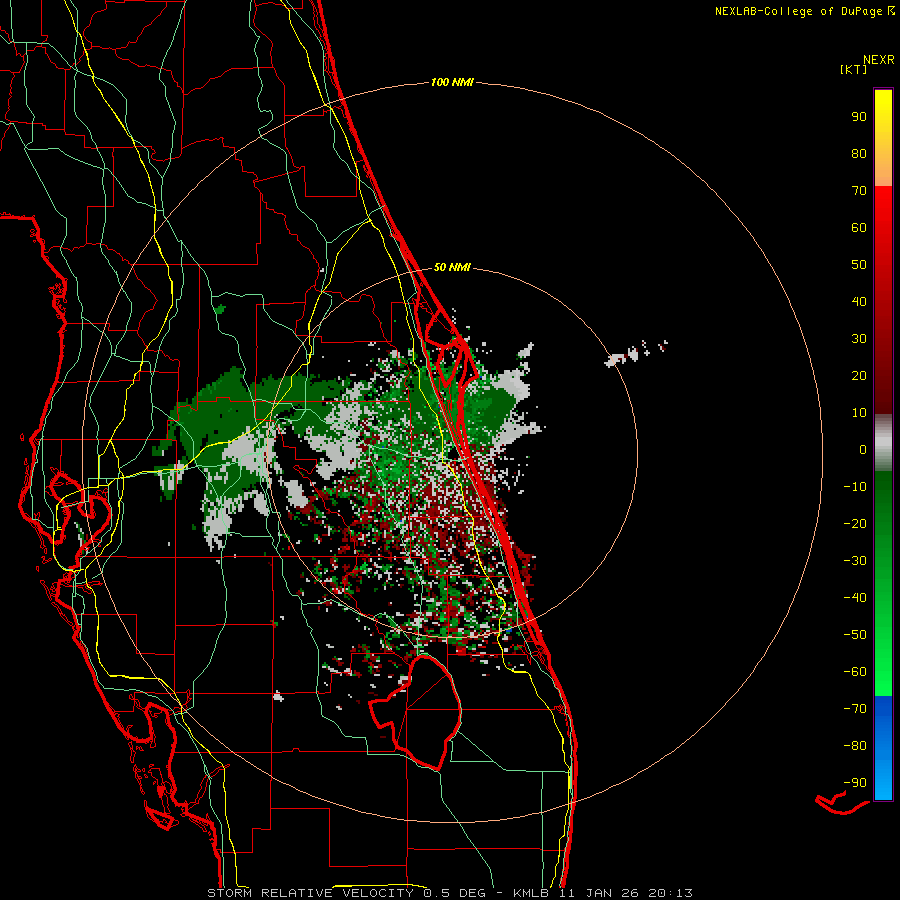
Task: Click the -40 knot scale value
Action: pos(855,598)
